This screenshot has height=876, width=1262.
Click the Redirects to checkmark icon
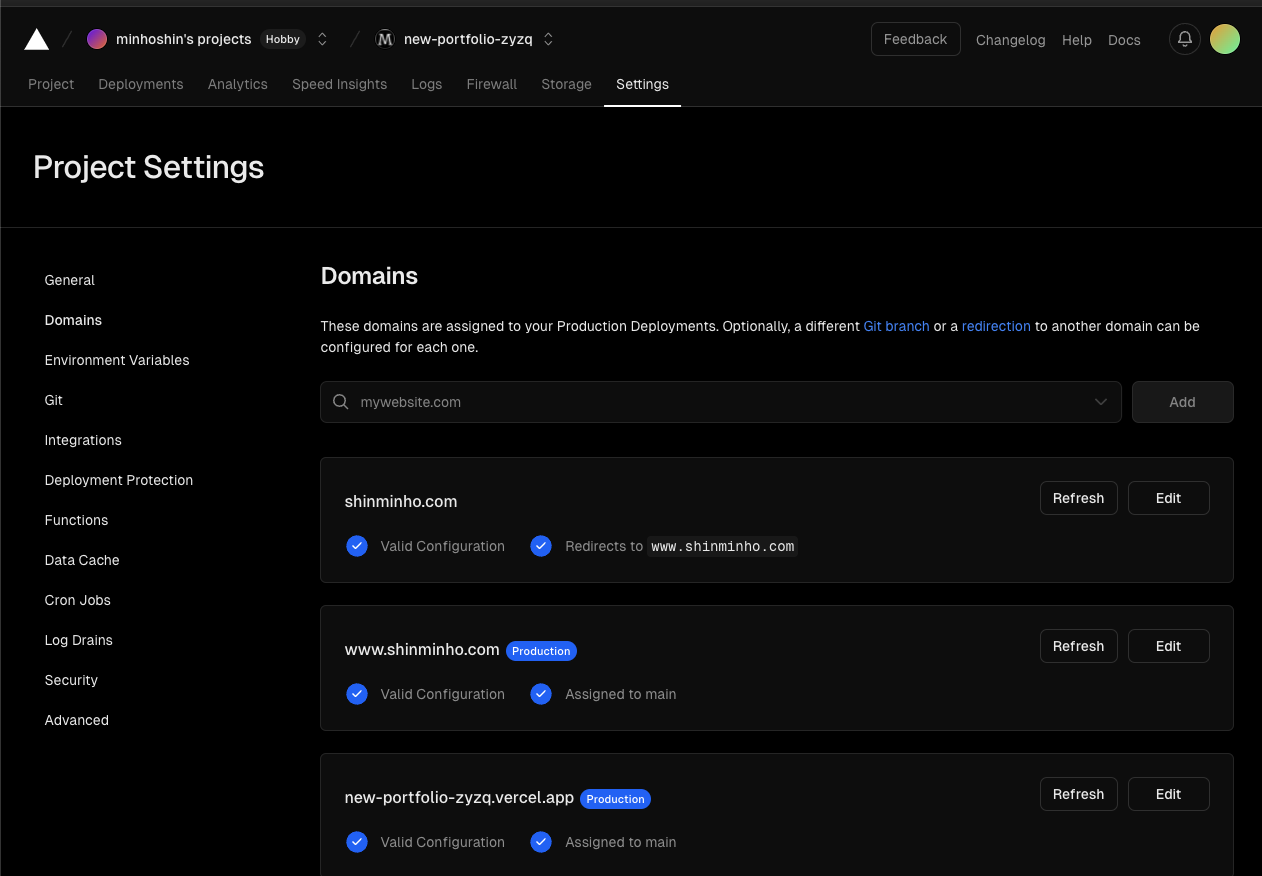coord(541,546)
